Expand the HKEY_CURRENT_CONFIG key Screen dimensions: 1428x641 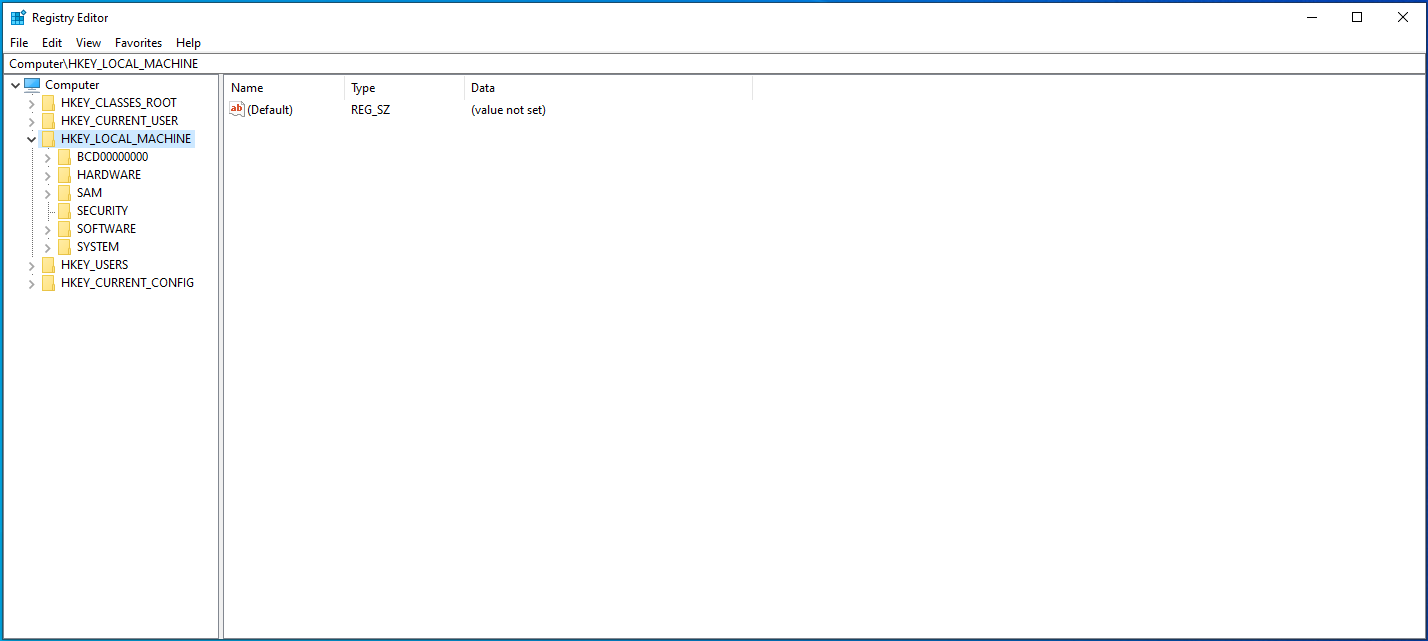tap(31, 283)
